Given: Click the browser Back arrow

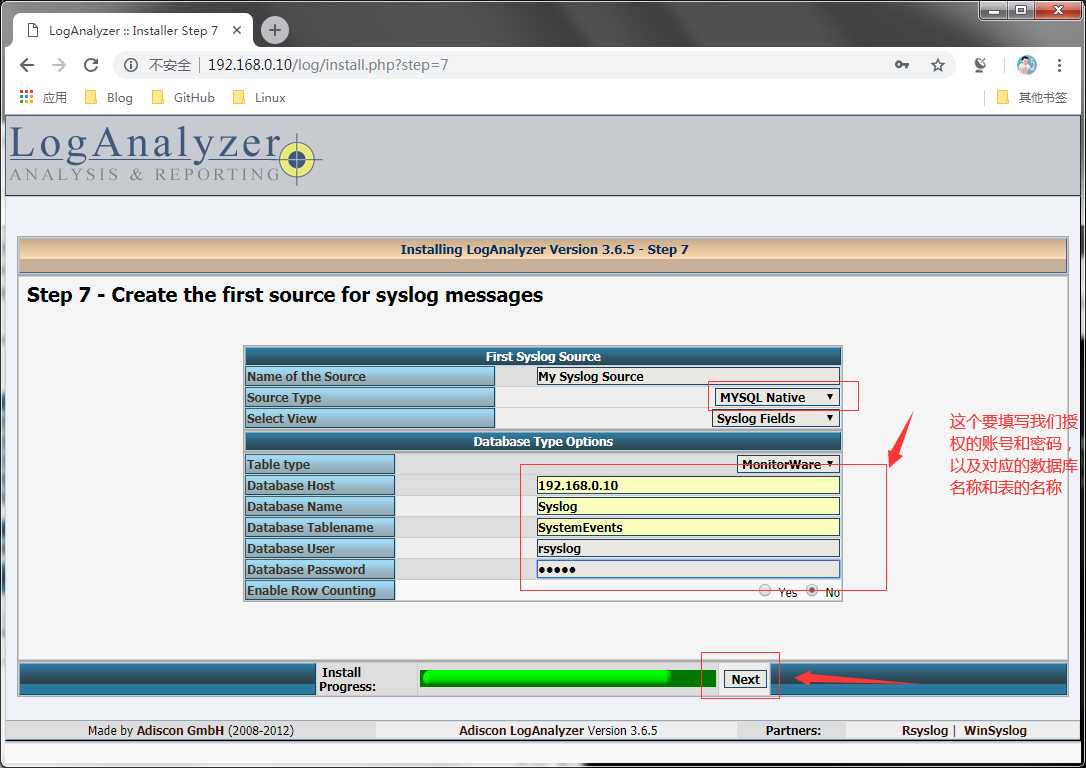Looking at the screenshot, I should [27, 65].
